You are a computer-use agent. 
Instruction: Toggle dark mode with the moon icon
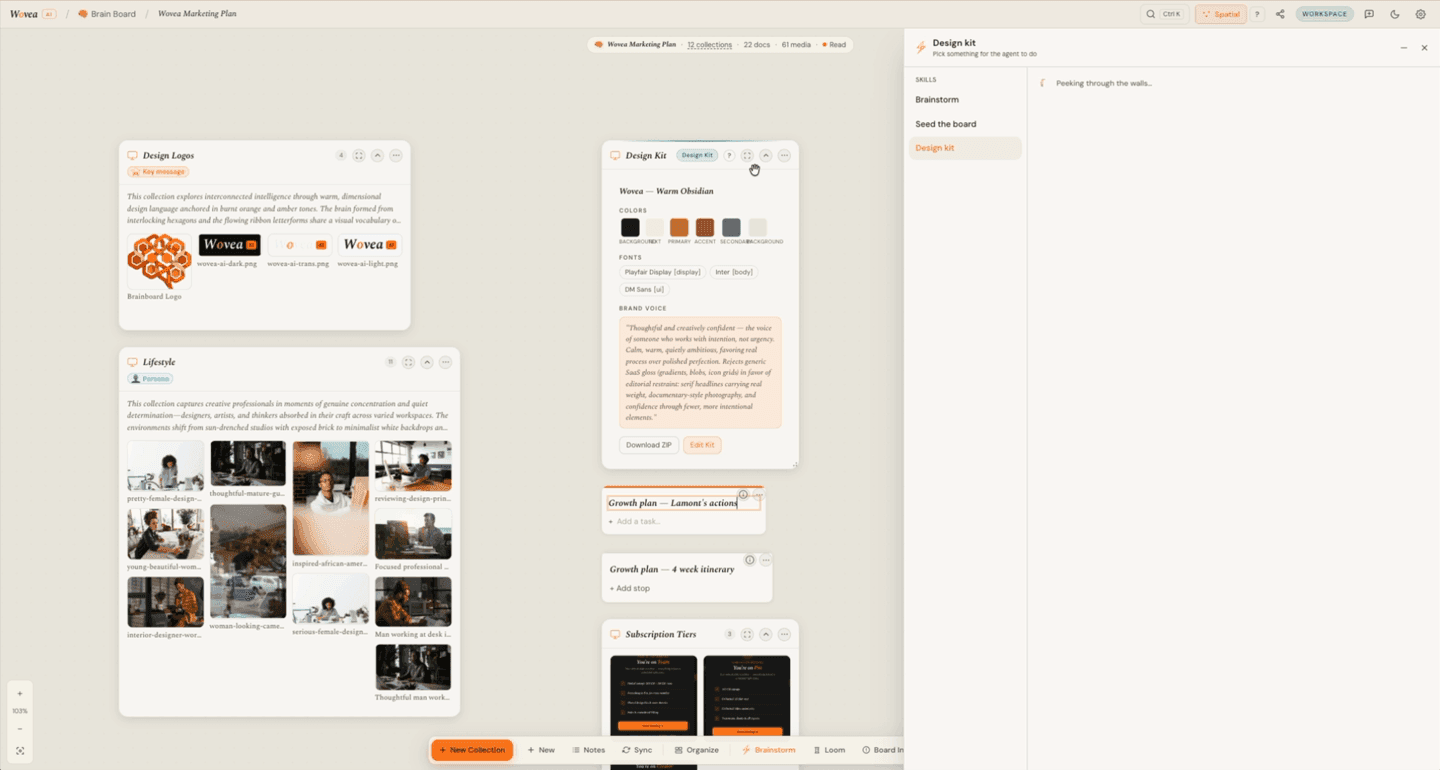point(1395,14)
